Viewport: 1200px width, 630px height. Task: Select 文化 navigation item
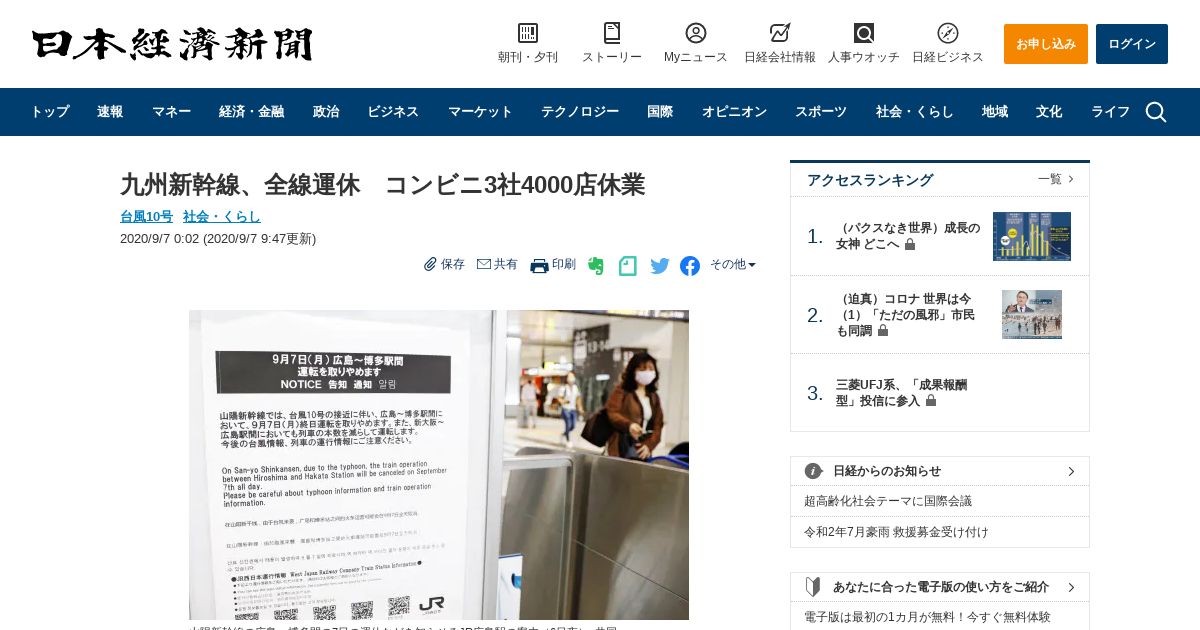(1049, 112)
